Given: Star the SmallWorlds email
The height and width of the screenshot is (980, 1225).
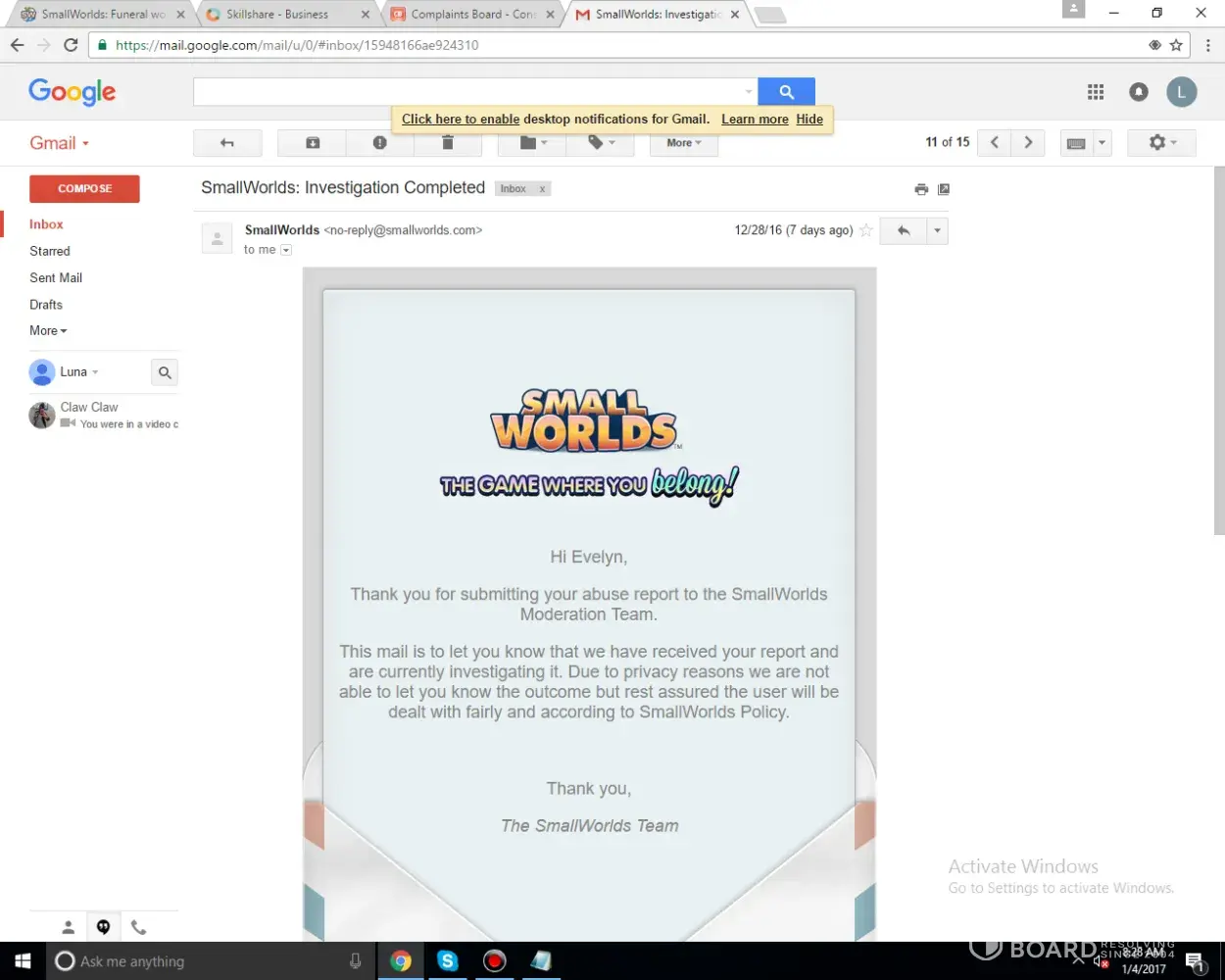Looking at the screenshot, I should pyautogui.click(x=866, y=231).
